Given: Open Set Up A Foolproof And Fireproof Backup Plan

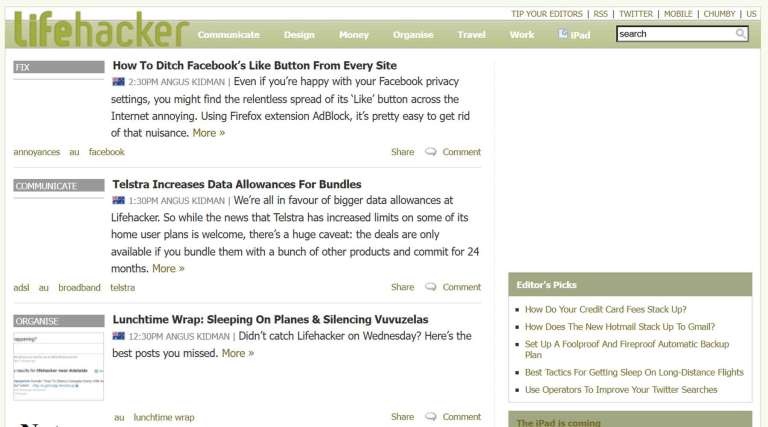Looking at the screenshot, I should click(627, 350).
